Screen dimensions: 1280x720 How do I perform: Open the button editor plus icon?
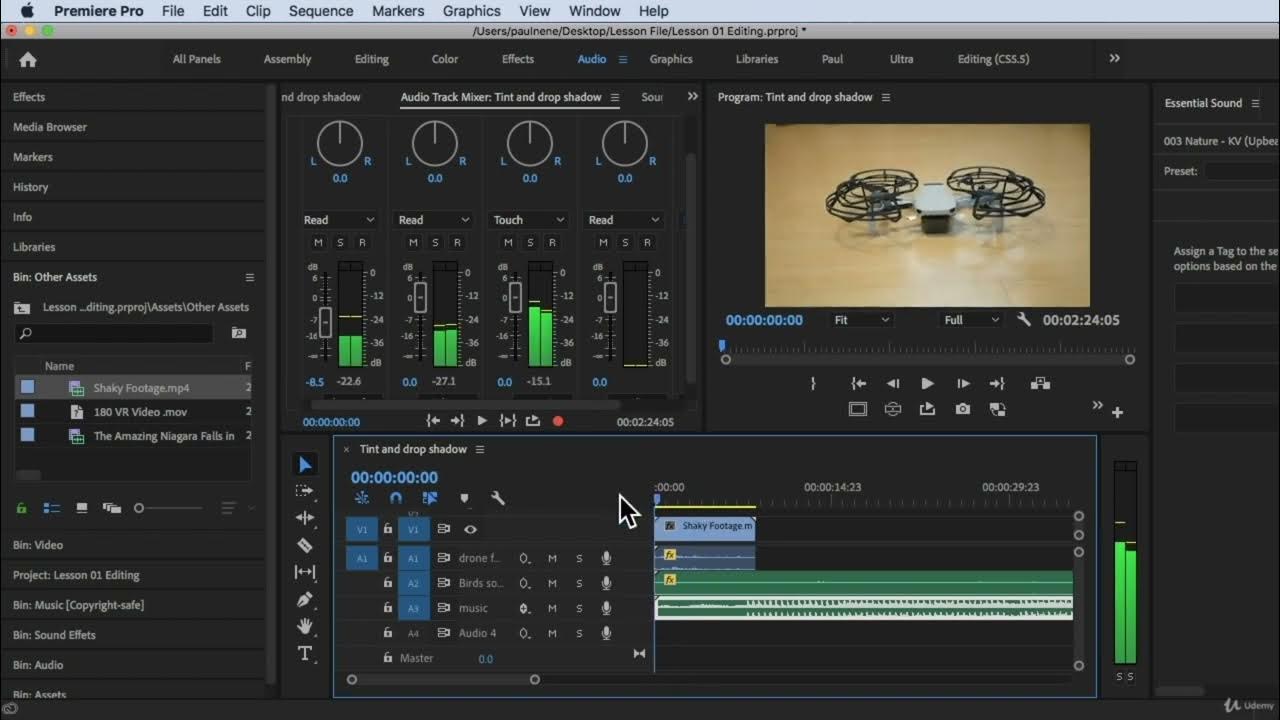point(1117,412)
